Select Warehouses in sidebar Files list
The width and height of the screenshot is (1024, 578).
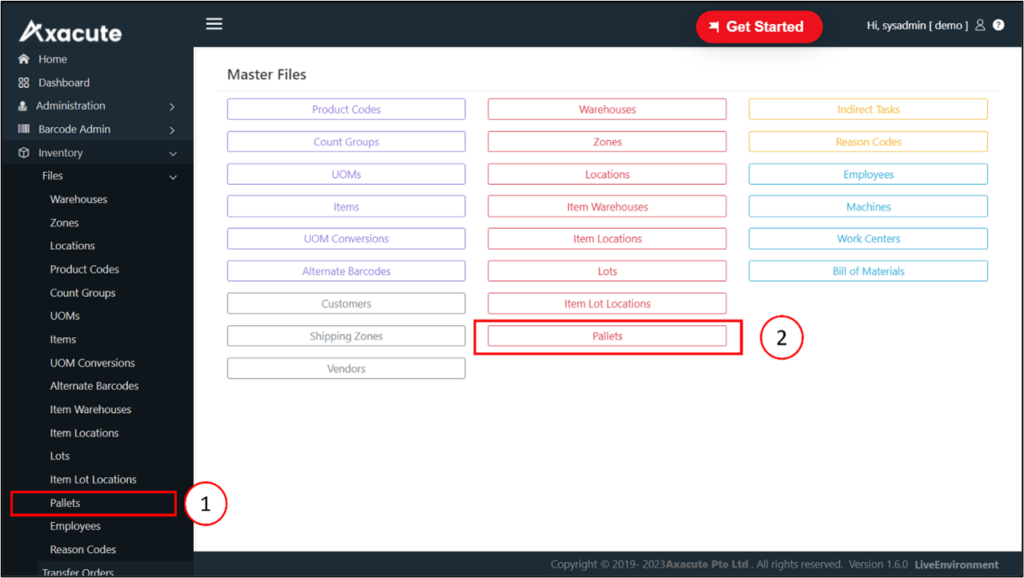(78, 199)
